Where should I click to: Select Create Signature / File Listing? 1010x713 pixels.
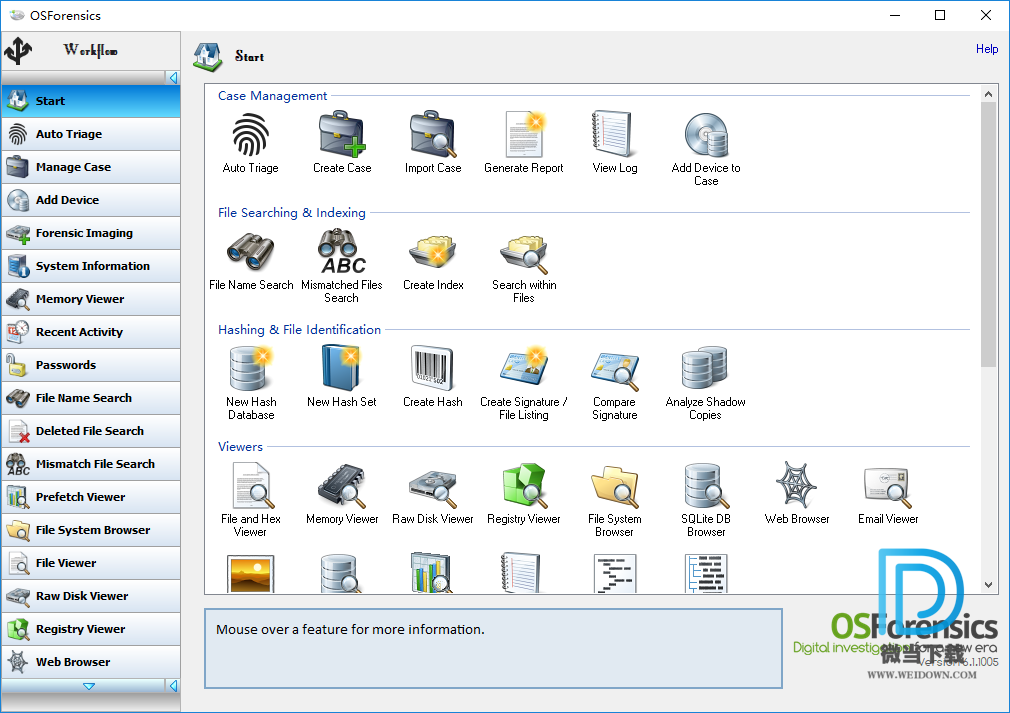(x=524, y=367)
